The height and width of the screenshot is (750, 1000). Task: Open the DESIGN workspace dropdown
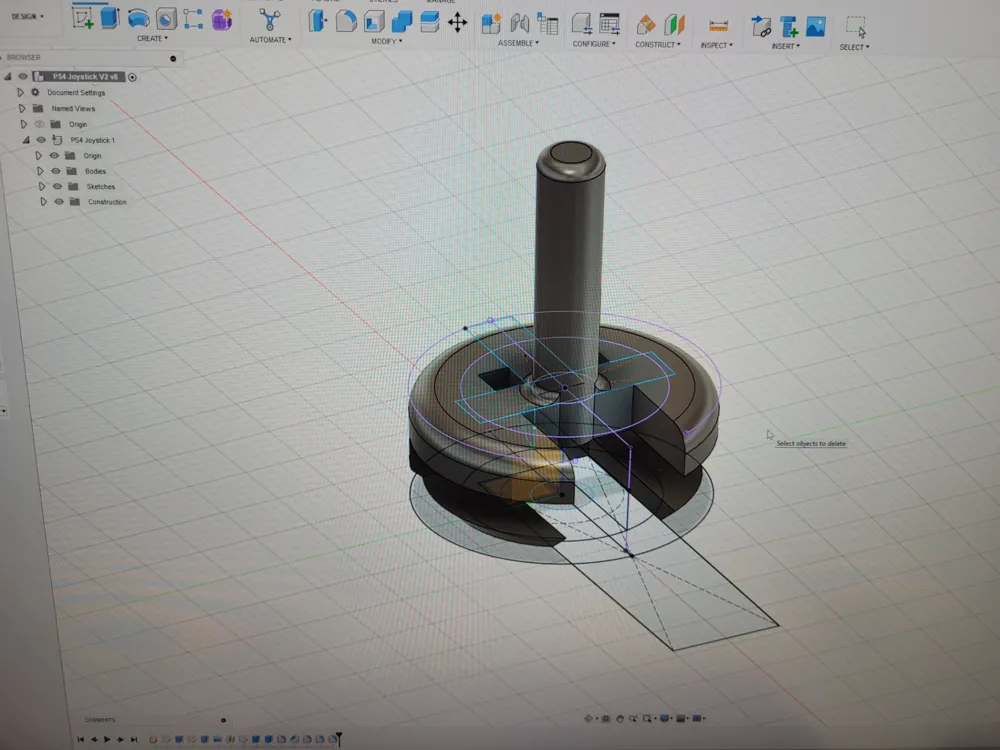point(28,16)
